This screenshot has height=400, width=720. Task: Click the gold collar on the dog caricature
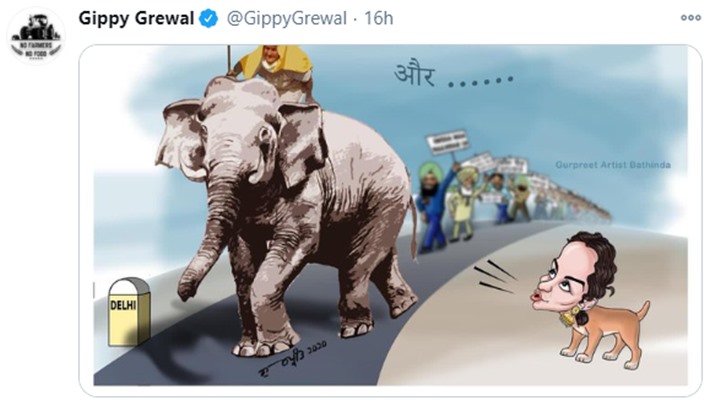click(x=571, y=317)
